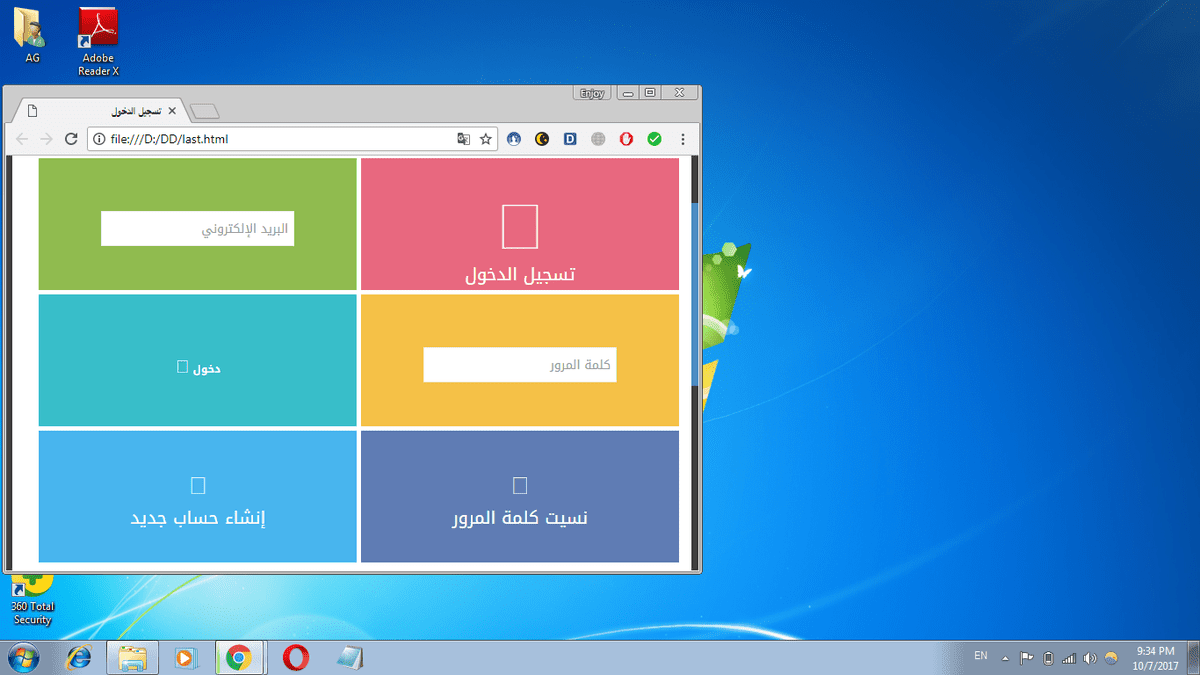Screen dimensions: 1200x675
Task: Click the إنشاء حساب جديد link
Action: 198,518
